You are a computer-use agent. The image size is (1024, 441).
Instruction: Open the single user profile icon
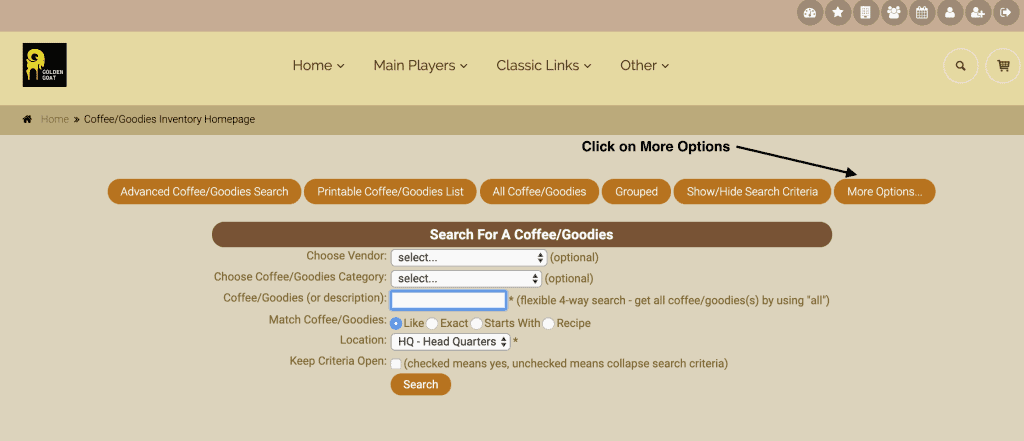950,13
